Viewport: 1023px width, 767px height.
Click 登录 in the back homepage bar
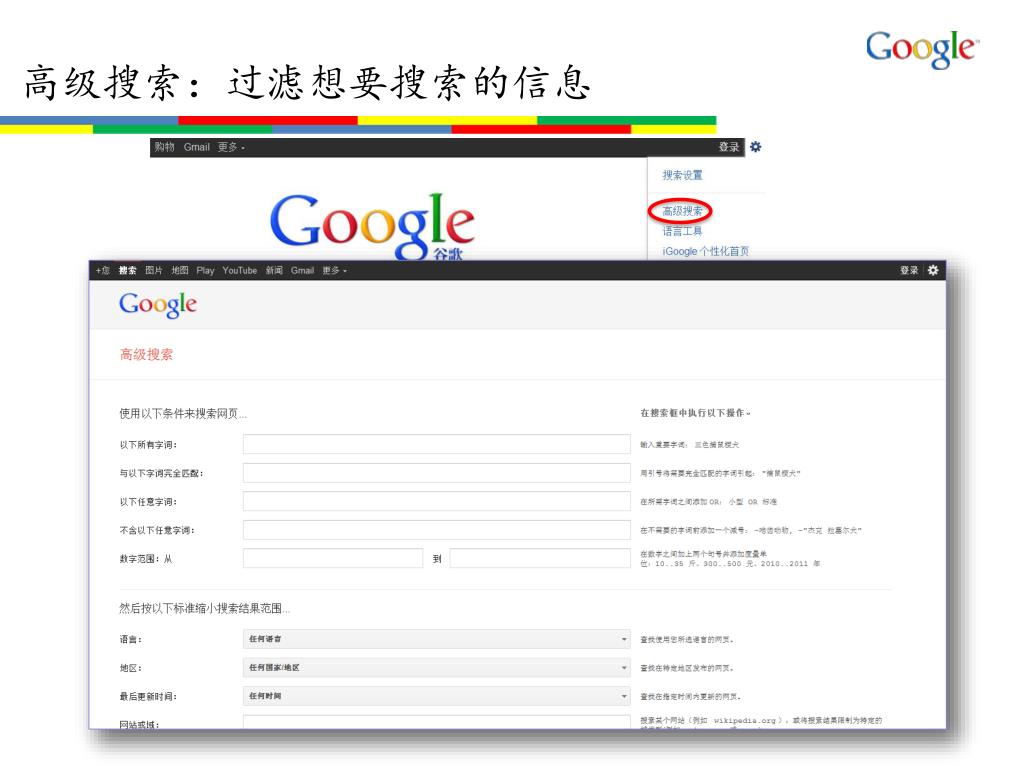[729, 147]
